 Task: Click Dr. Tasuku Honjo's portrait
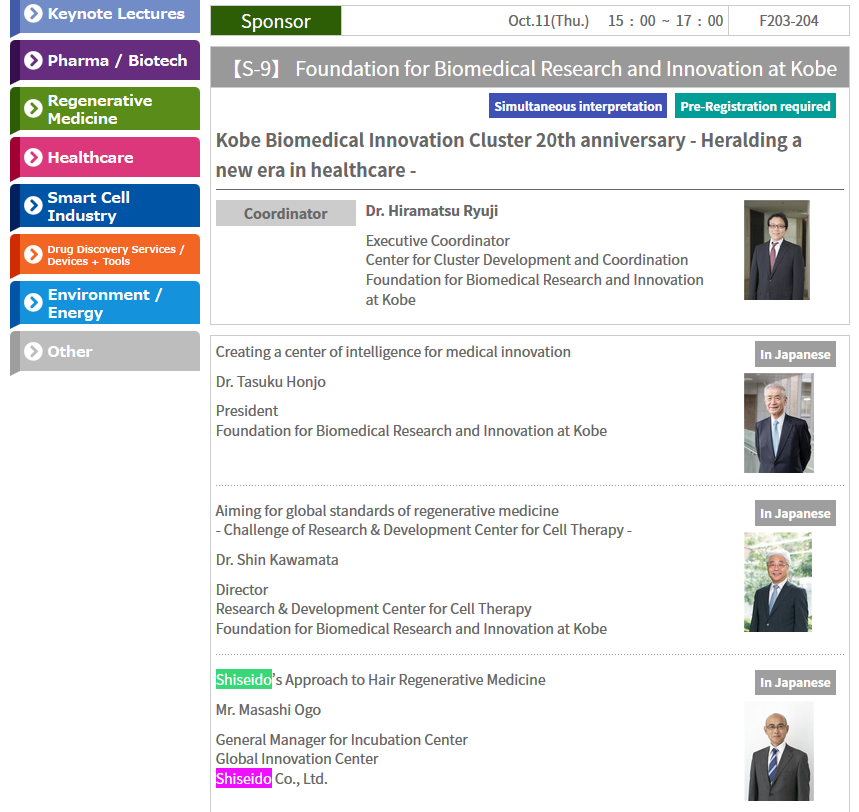point(778,423)
